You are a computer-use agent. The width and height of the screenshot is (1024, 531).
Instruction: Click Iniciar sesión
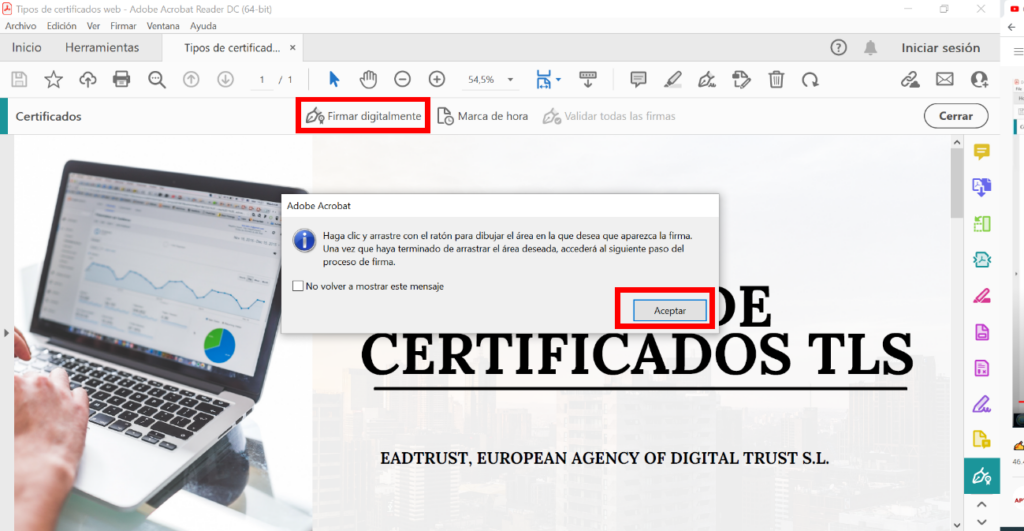click(940, 48)
